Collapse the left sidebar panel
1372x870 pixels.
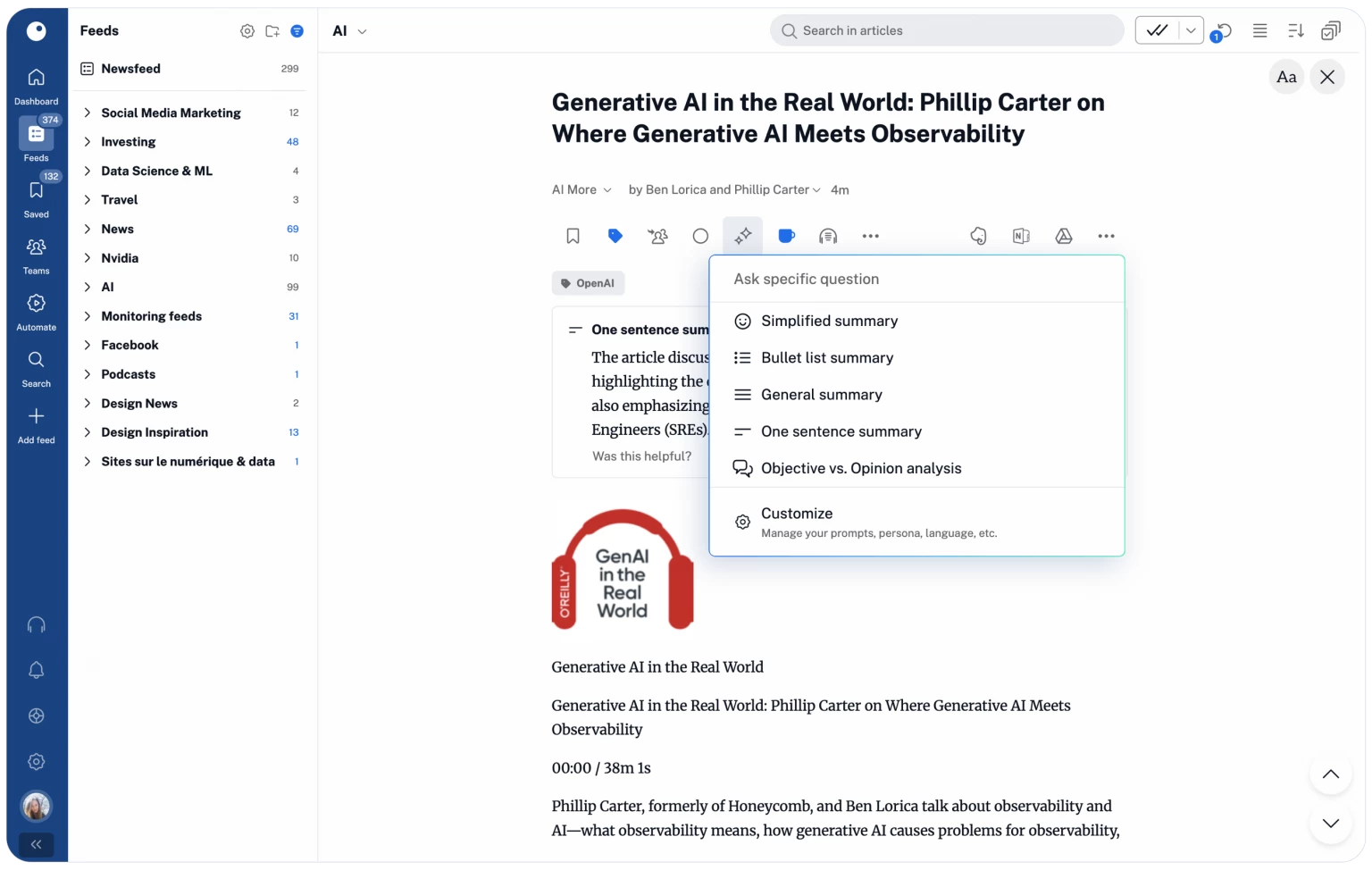point(36,844)
